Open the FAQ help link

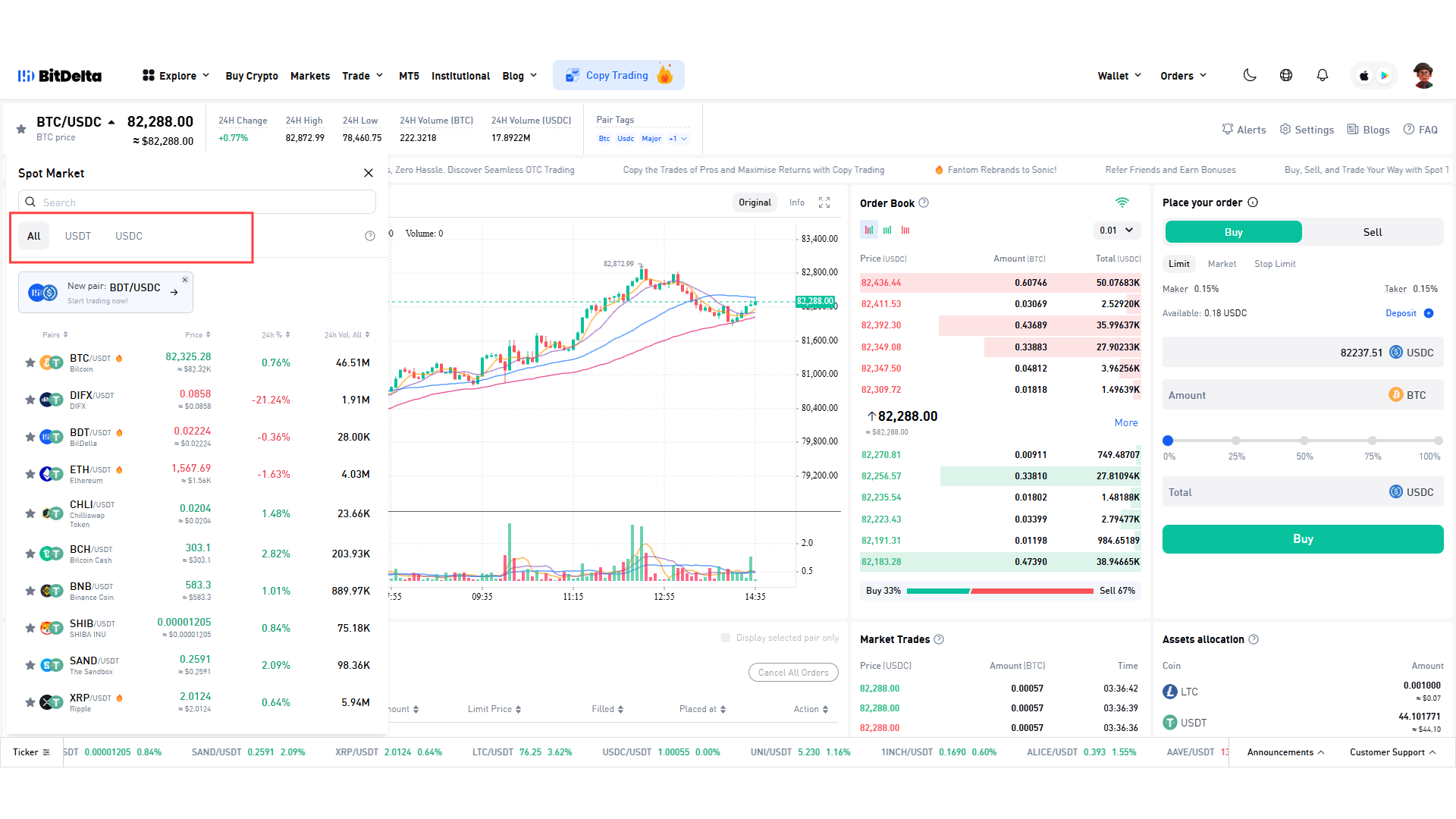(1420, 130)
